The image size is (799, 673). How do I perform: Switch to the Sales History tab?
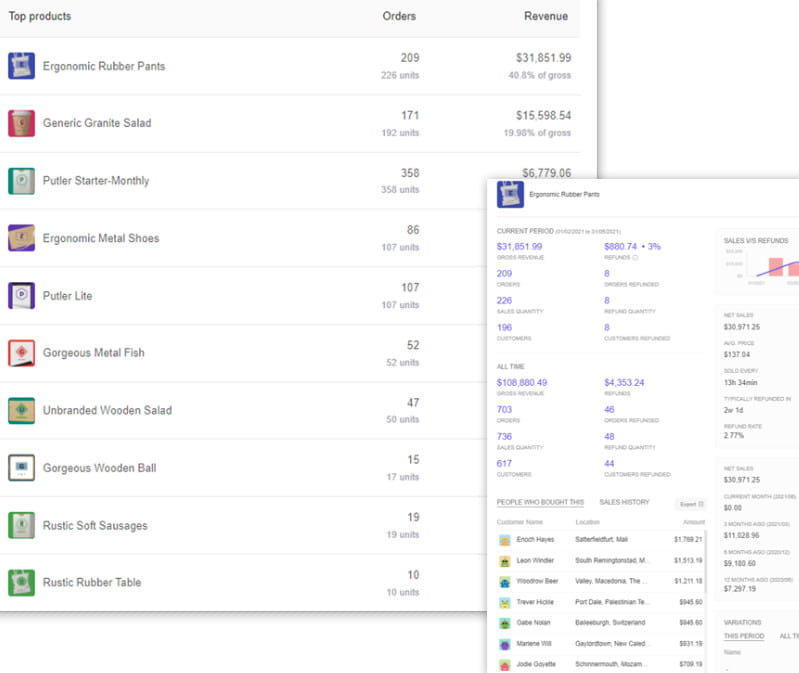tap(624, 502)
